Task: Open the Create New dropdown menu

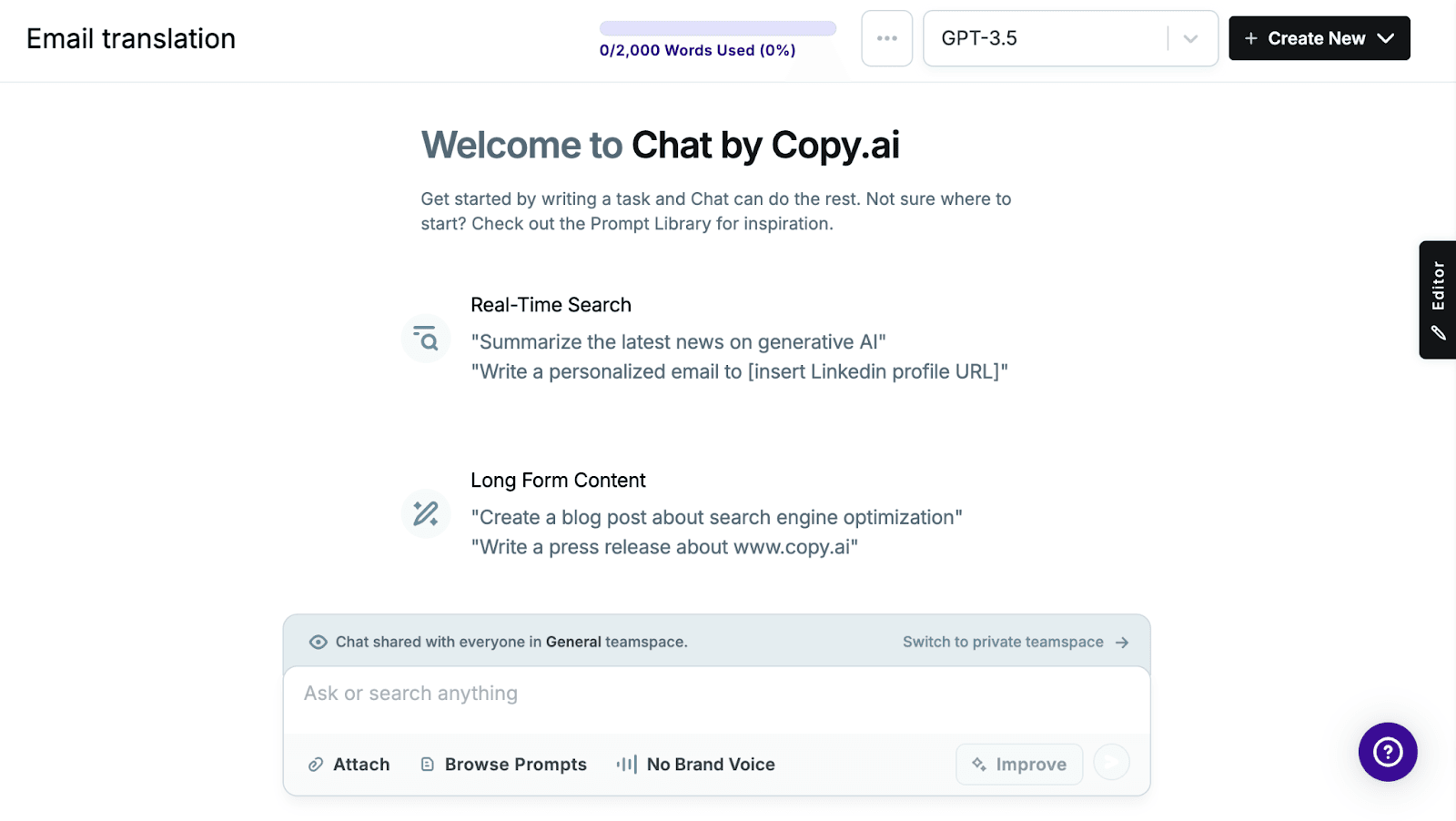Action: 1319,38
